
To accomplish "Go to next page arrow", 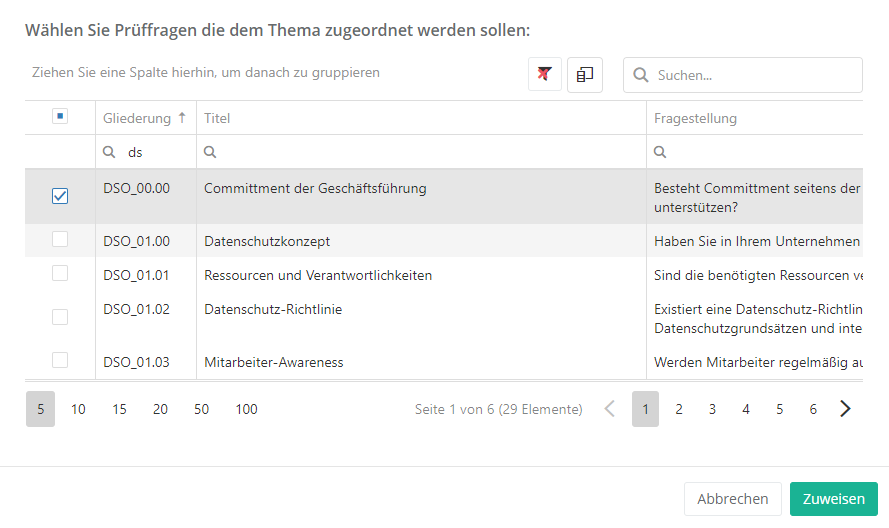I will pyautogui.click(x=846, y=409).
